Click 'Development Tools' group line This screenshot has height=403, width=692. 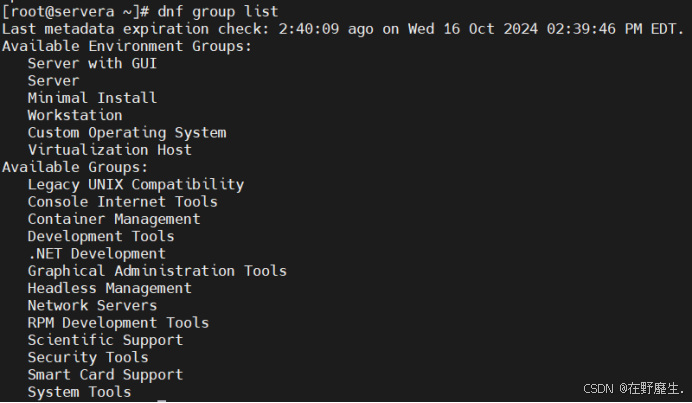pyautogui.click(x=101, y=237)
